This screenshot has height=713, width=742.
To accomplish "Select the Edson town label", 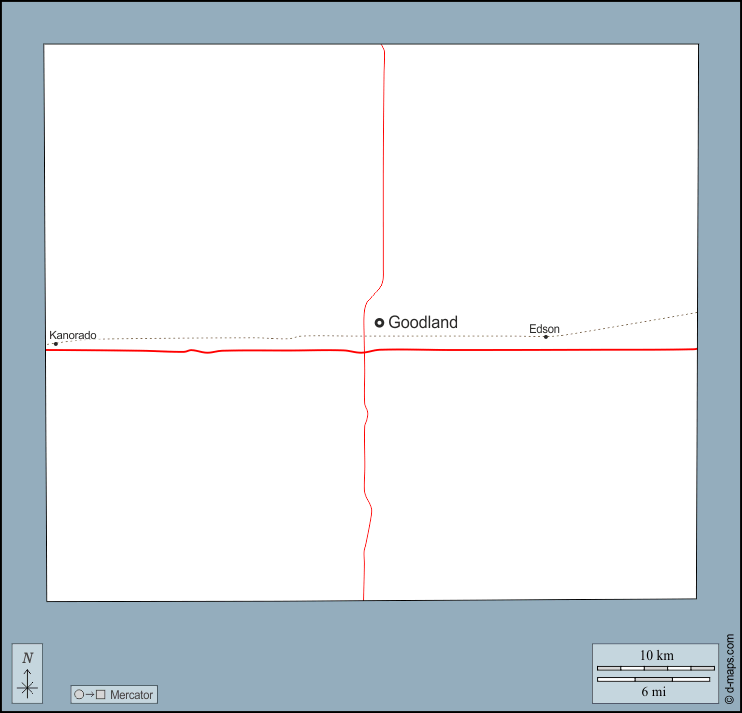I will [x=545, y=329].
